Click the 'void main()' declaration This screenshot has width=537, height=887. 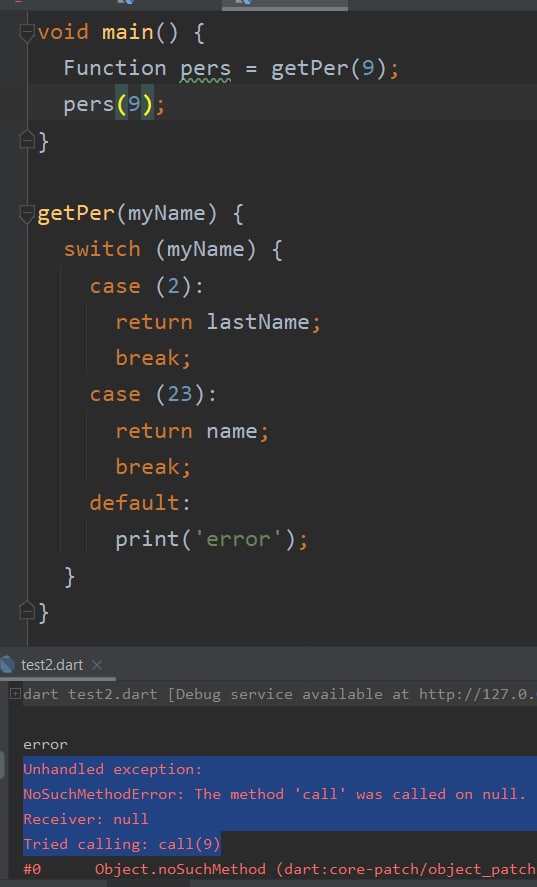pos(108,33)
